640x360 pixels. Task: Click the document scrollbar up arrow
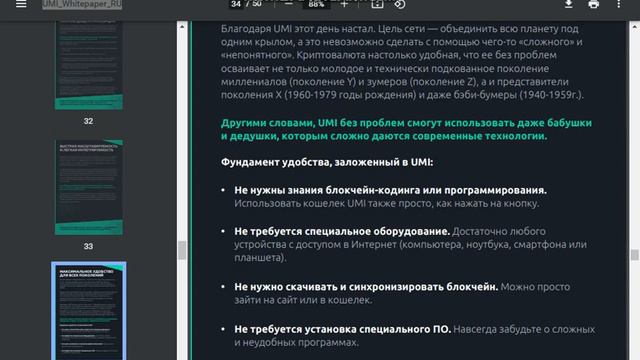click(635, 27)
